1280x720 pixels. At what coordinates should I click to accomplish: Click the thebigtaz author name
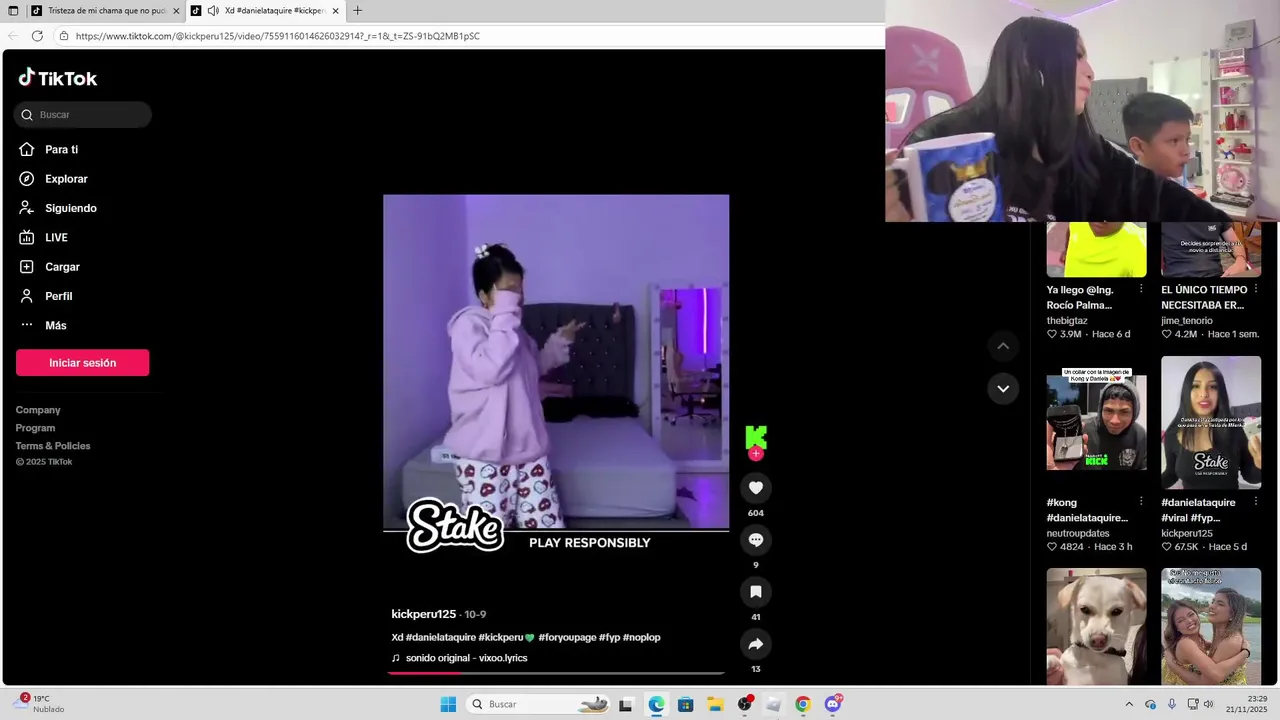coord(1067,321)
